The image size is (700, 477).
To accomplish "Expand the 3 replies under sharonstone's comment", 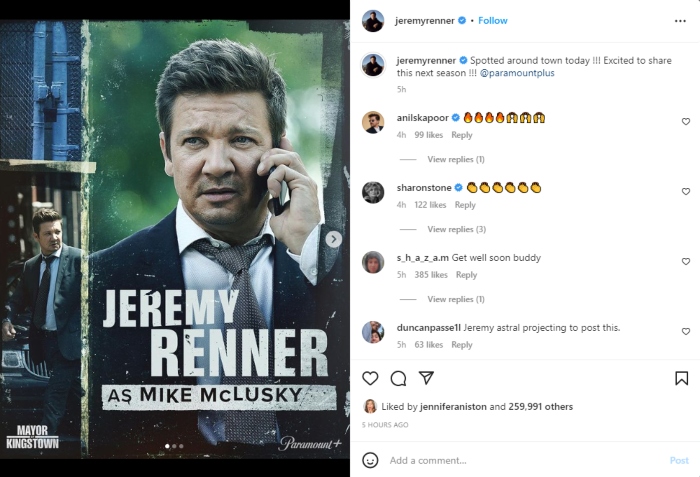I will click(456, 229).
